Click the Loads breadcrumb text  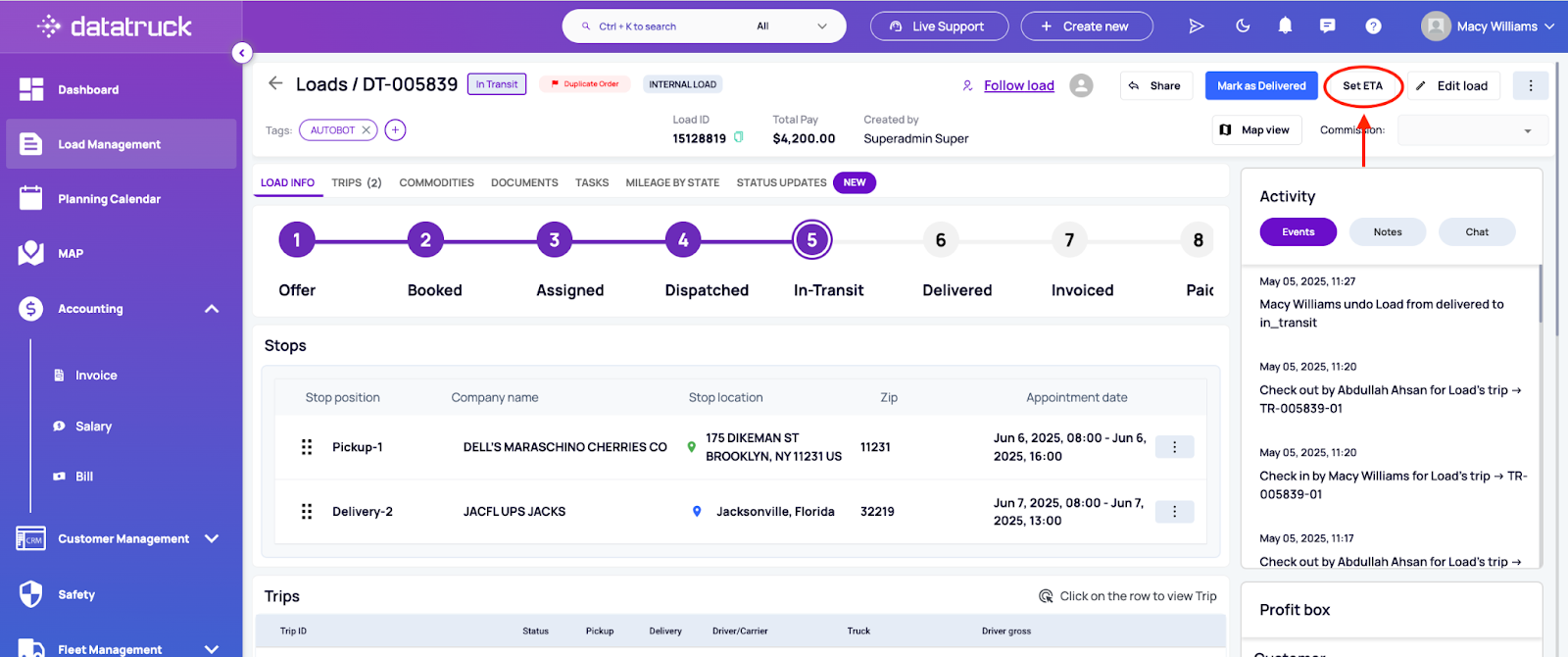[321, 84]
